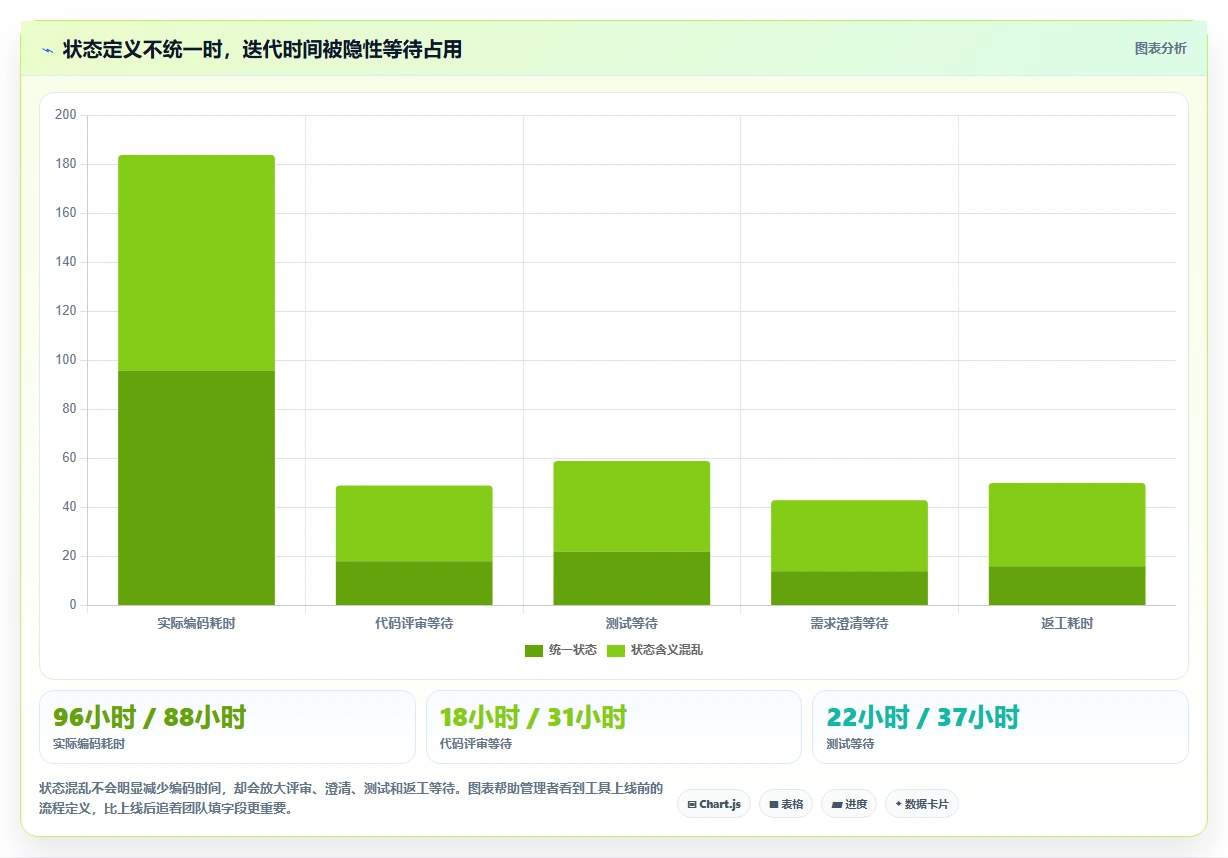The width and height of the screenshot is (1228, 858).
Task: Click light green segment of 需求澄清等待 bar
Action: click(849, 536)
